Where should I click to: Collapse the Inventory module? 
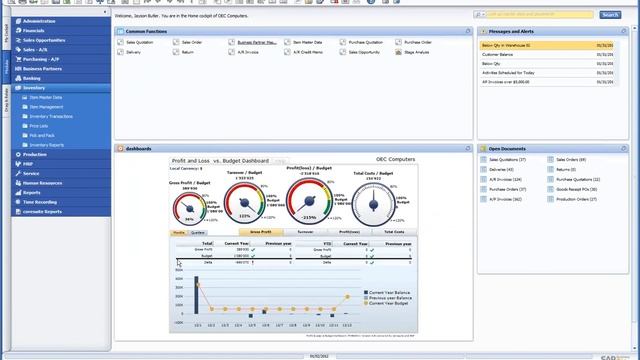tap(61, 88)
